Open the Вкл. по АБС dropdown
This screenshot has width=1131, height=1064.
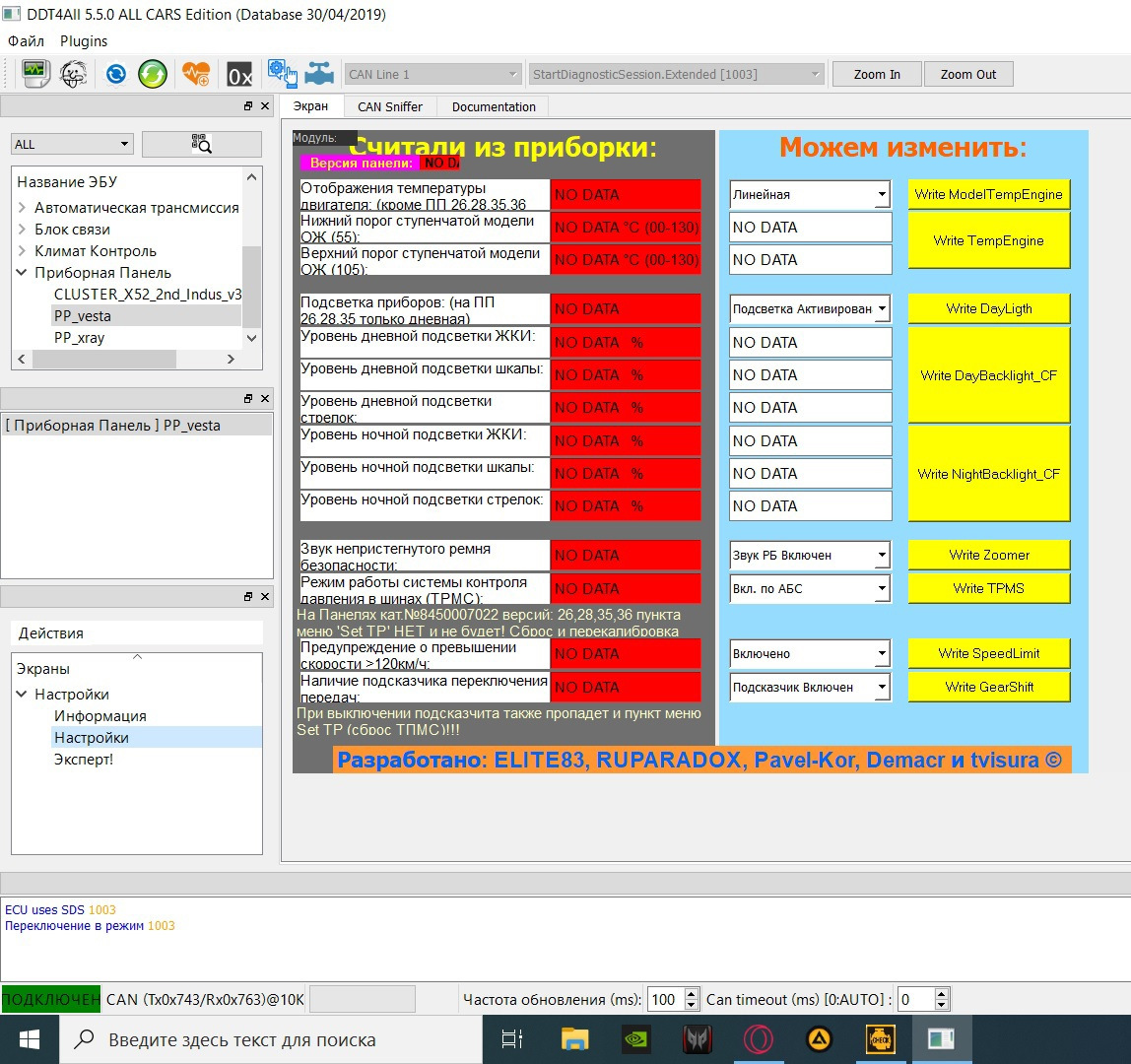point(809,588)
